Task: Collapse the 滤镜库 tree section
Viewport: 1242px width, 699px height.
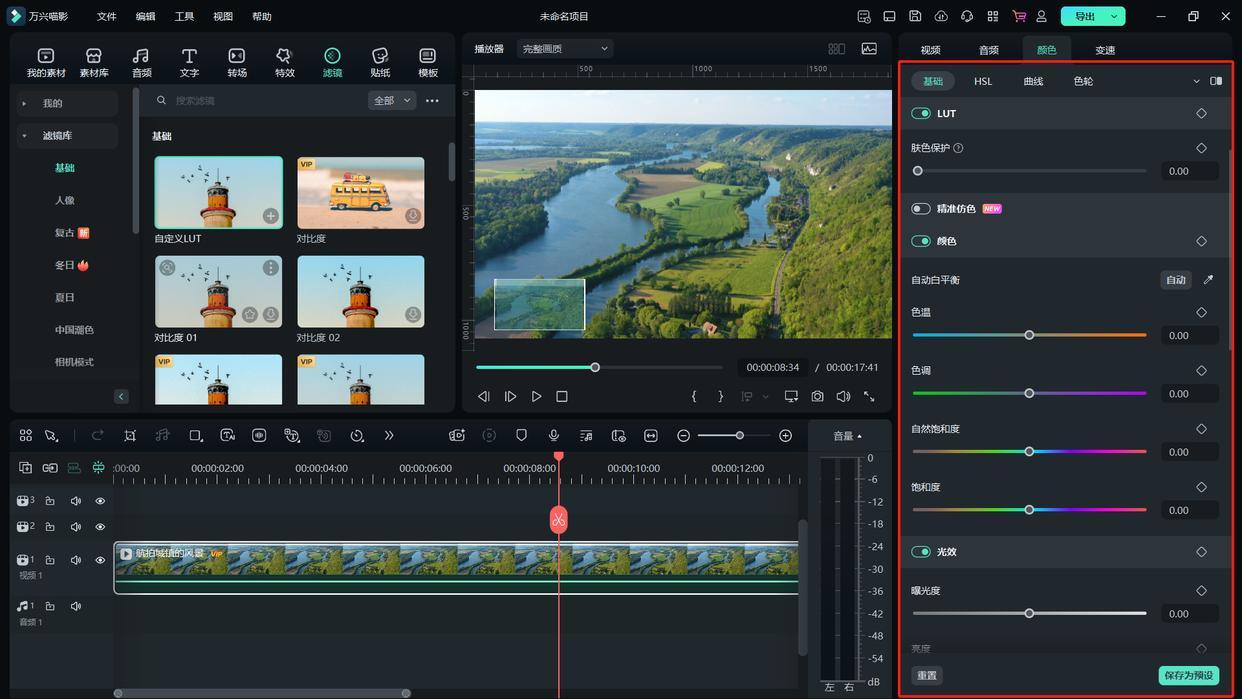Action: tap(25, 136)
